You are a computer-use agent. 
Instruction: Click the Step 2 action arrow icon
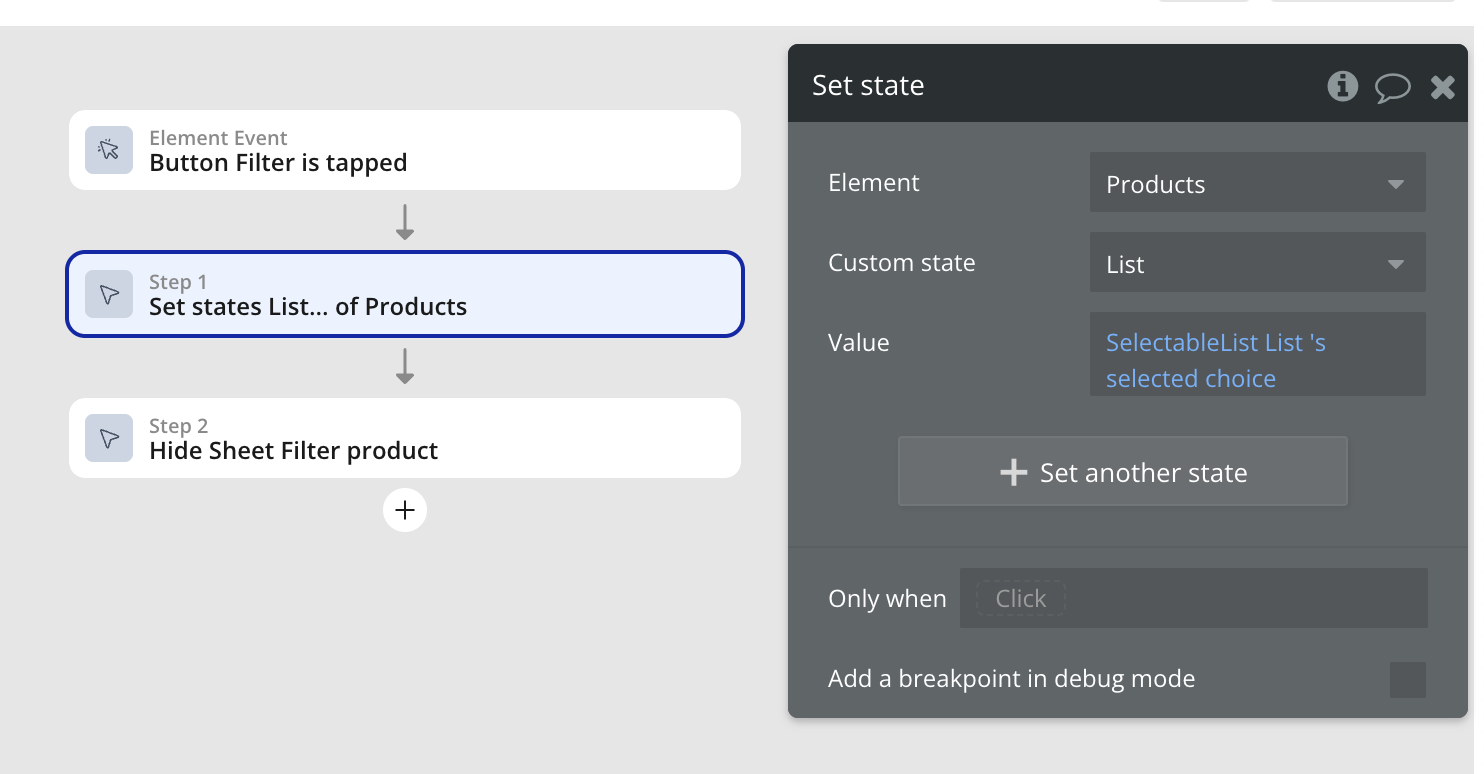point(109,438)
